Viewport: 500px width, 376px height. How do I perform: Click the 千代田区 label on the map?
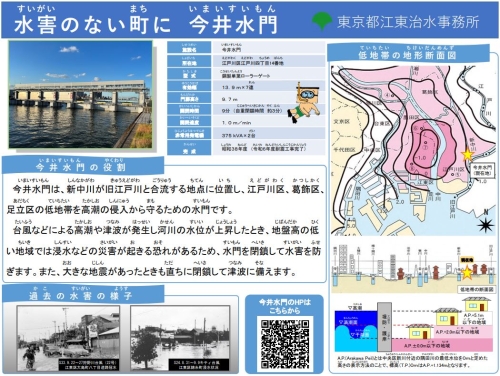pyautogui.click(x=344, y=149)
